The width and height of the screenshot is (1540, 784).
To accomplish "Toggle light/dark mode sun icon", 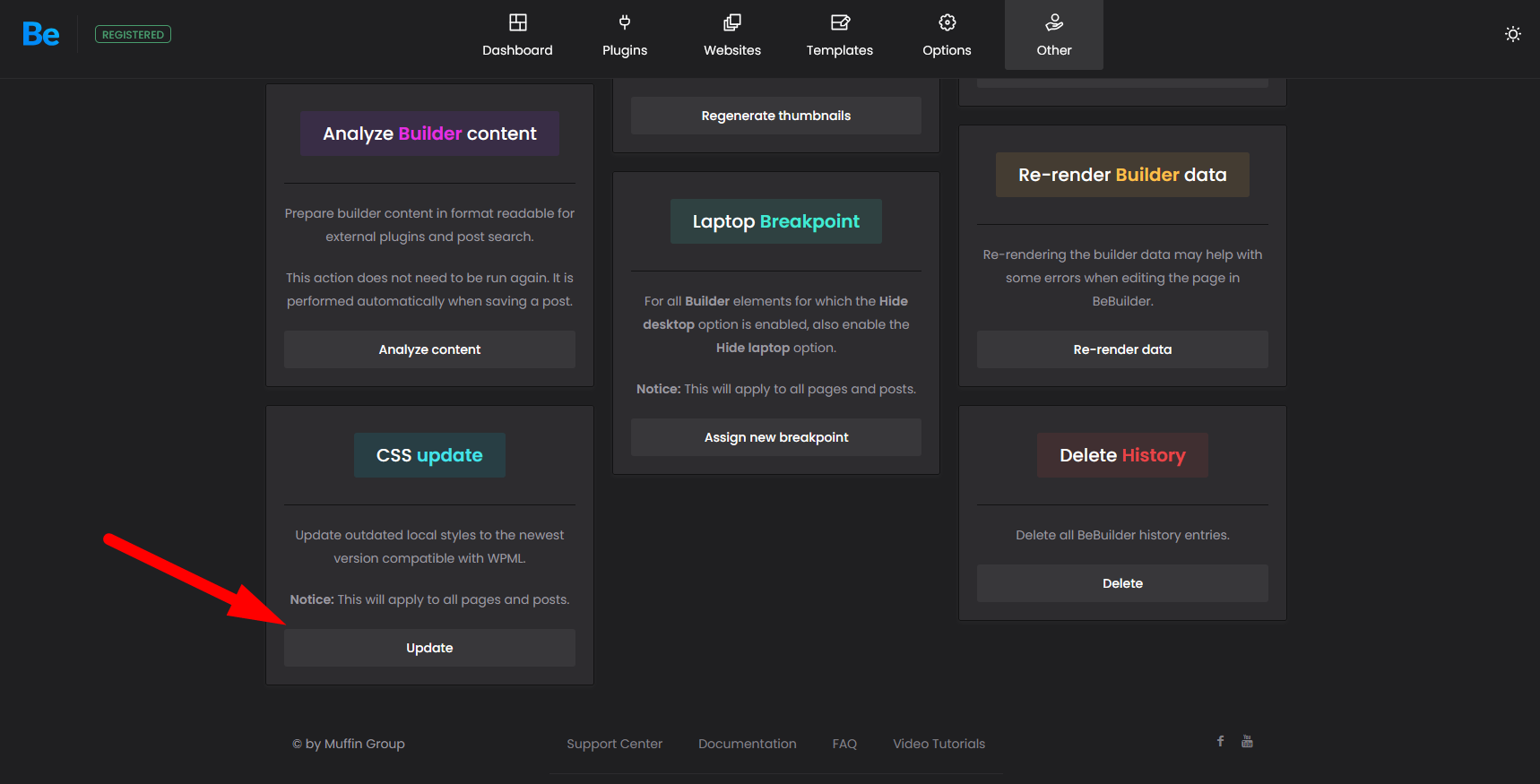I will coord(1512,34).
